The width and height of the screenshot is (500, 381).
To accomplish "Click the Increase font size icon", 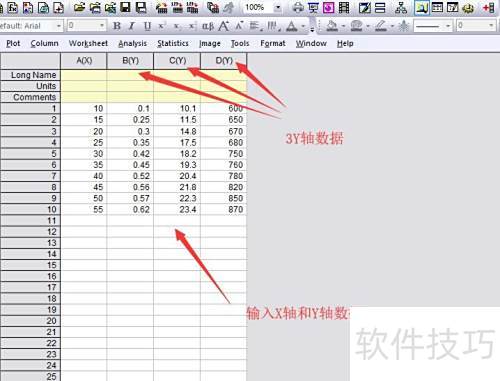I will pyautogui.click(x=224, y=26).
